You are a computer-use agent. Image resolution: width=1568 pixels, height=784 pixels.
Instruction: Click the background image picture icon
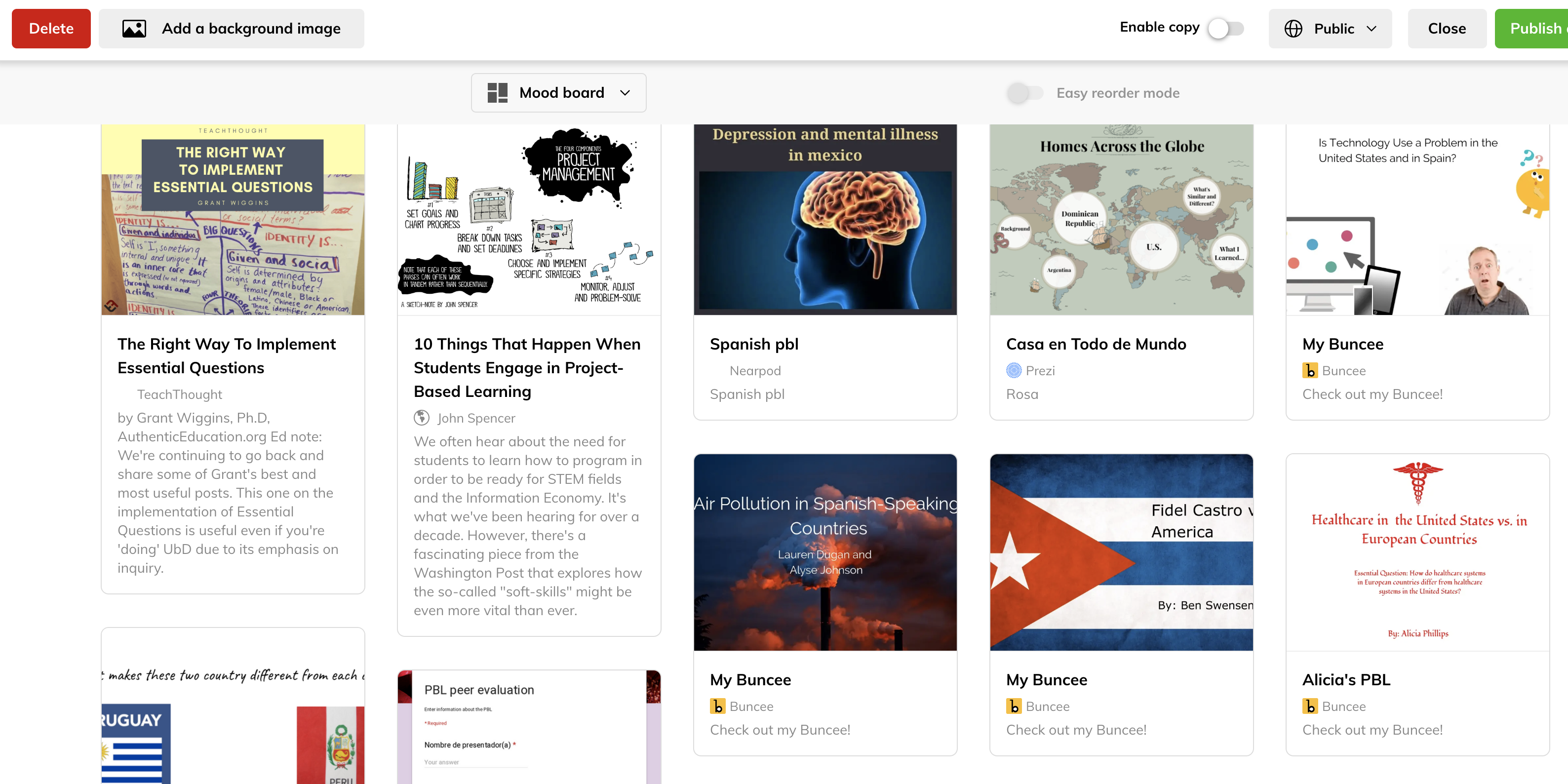click(134, 29)
